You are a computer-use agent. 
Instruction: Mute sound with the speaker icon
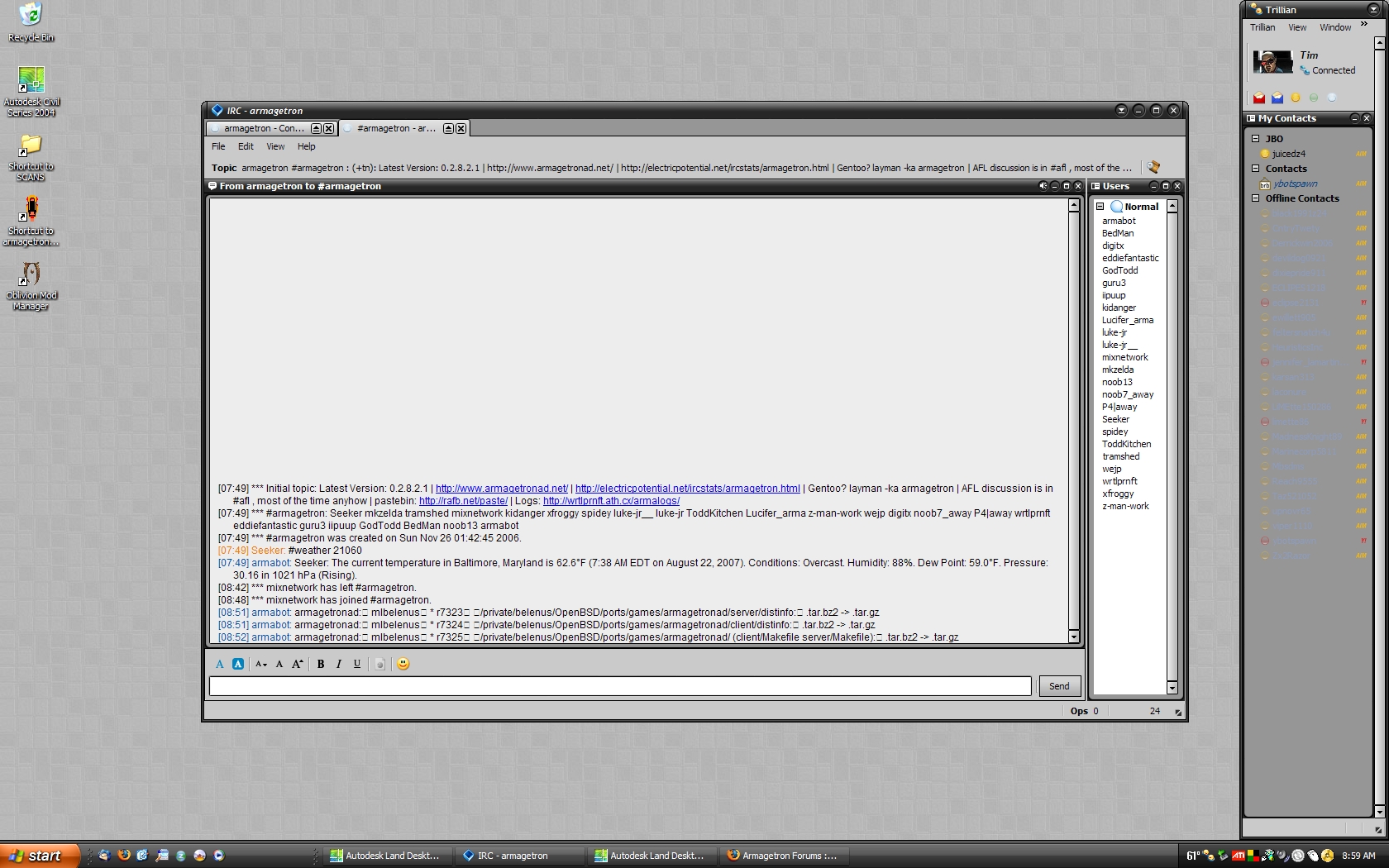pyautogui.click(x=1043, y=186)
